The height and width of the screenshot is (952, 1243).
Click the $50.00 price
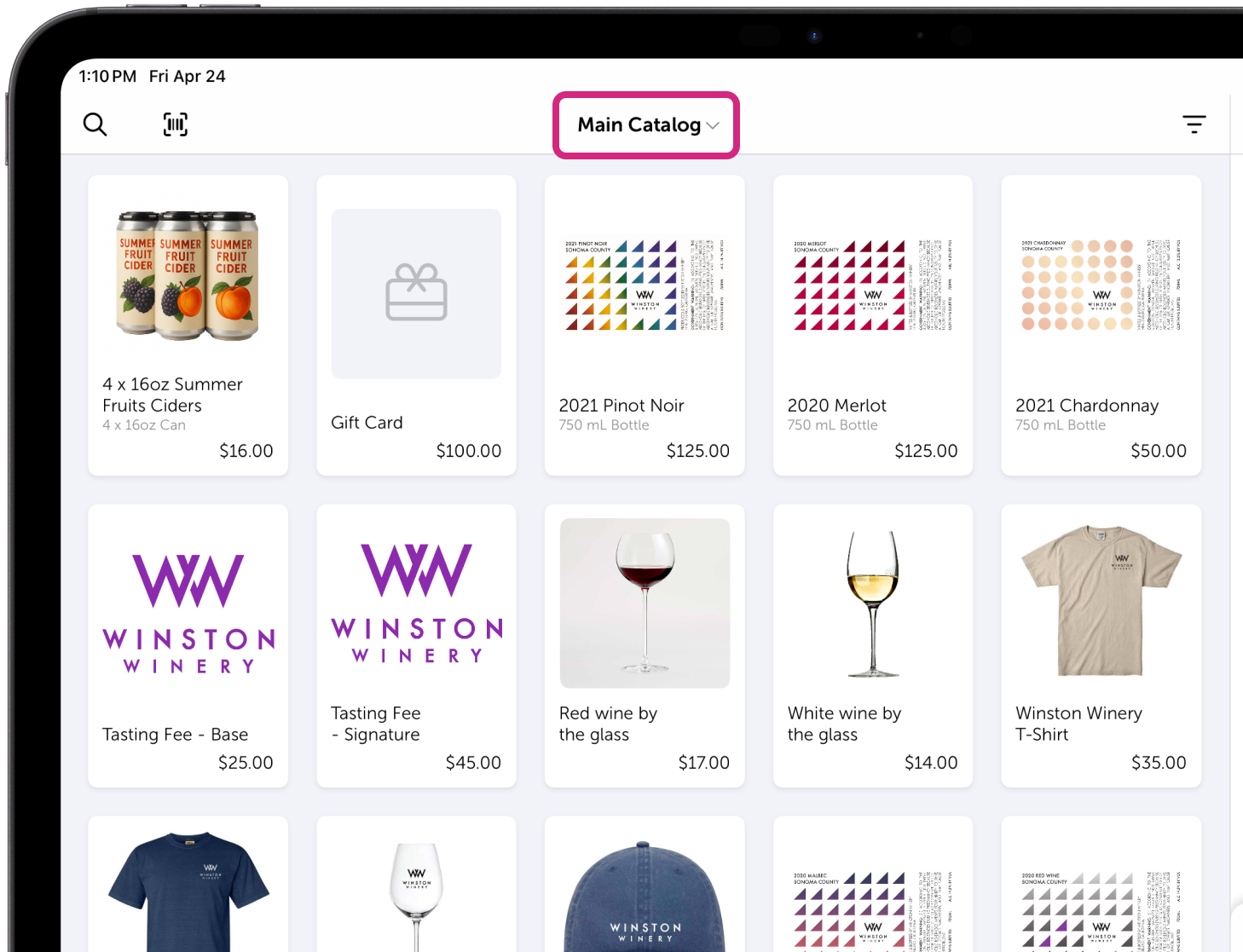1159,451
